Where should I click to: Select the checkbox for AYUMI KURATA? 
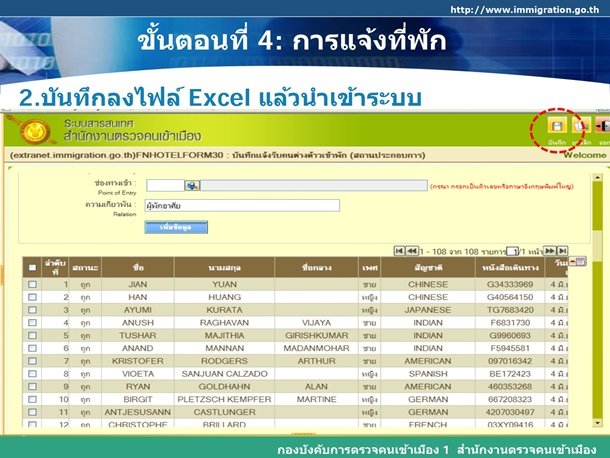32,310
